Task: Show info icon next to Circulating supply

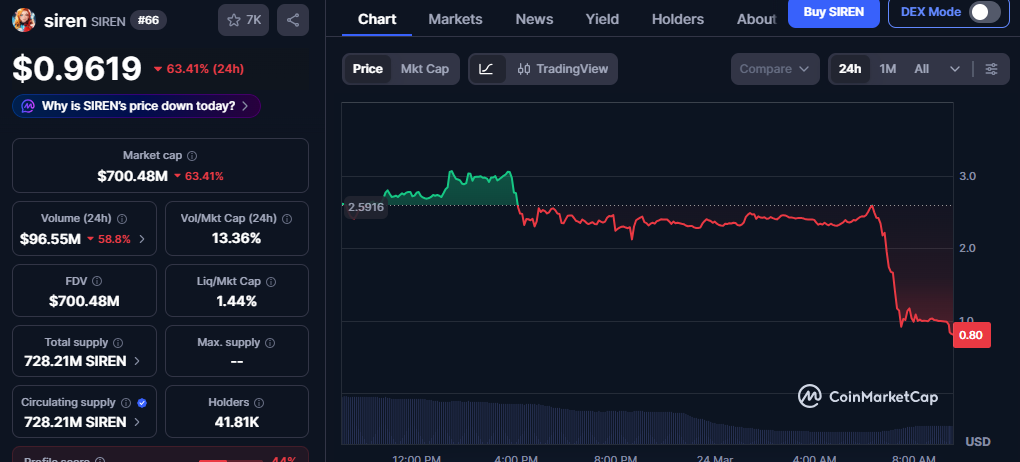Action: pyautogui.click(x=126, y=403)
